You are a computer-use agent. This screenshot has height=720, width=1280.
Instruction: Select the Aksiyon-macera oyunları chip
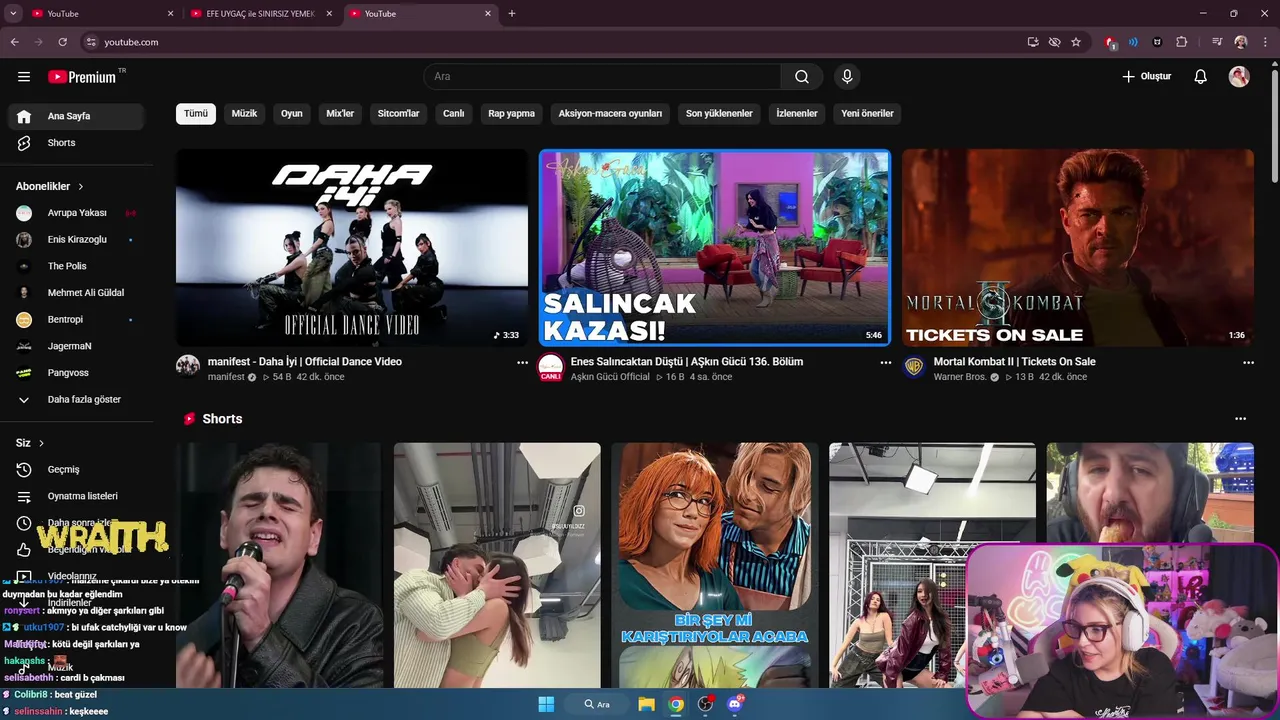click(610, 114)
